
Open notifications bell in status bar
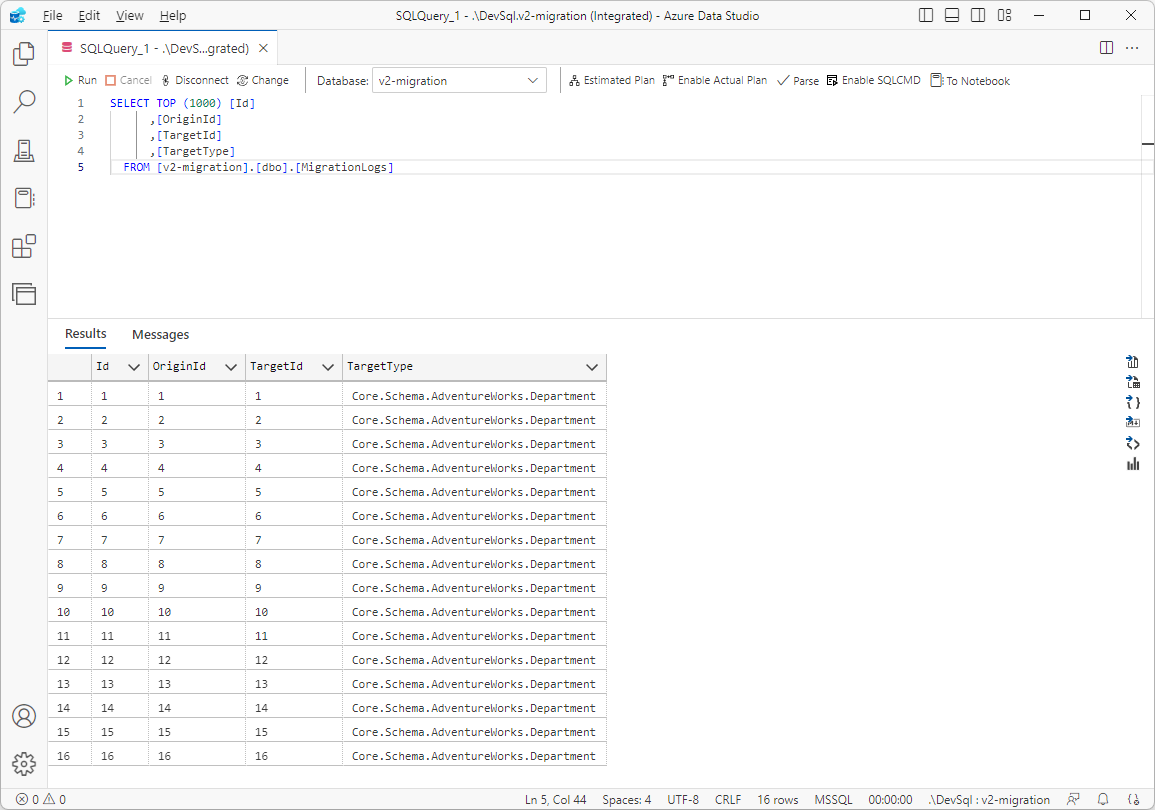coord(1103,799)
